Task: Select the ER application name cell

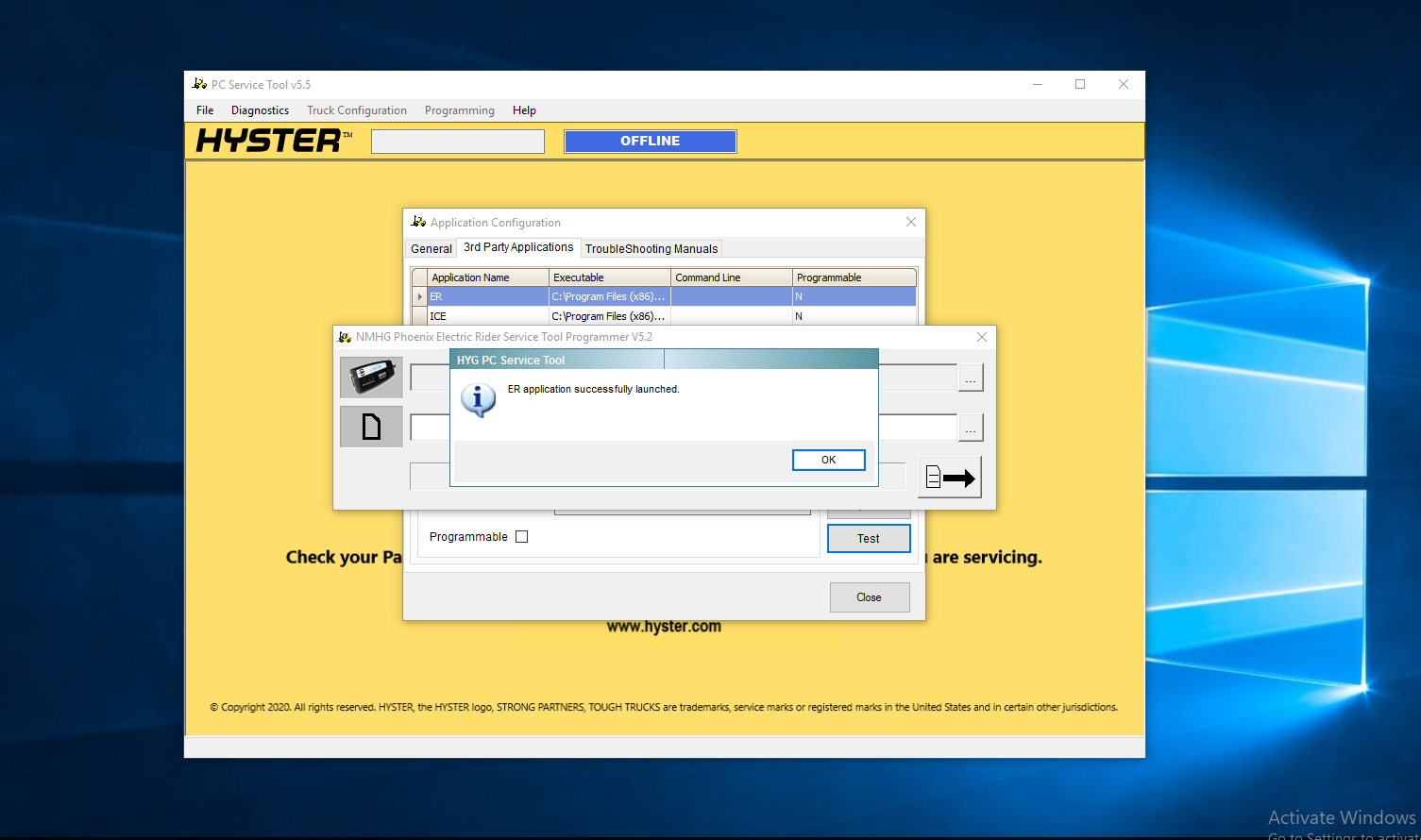Action: [488, 296]
